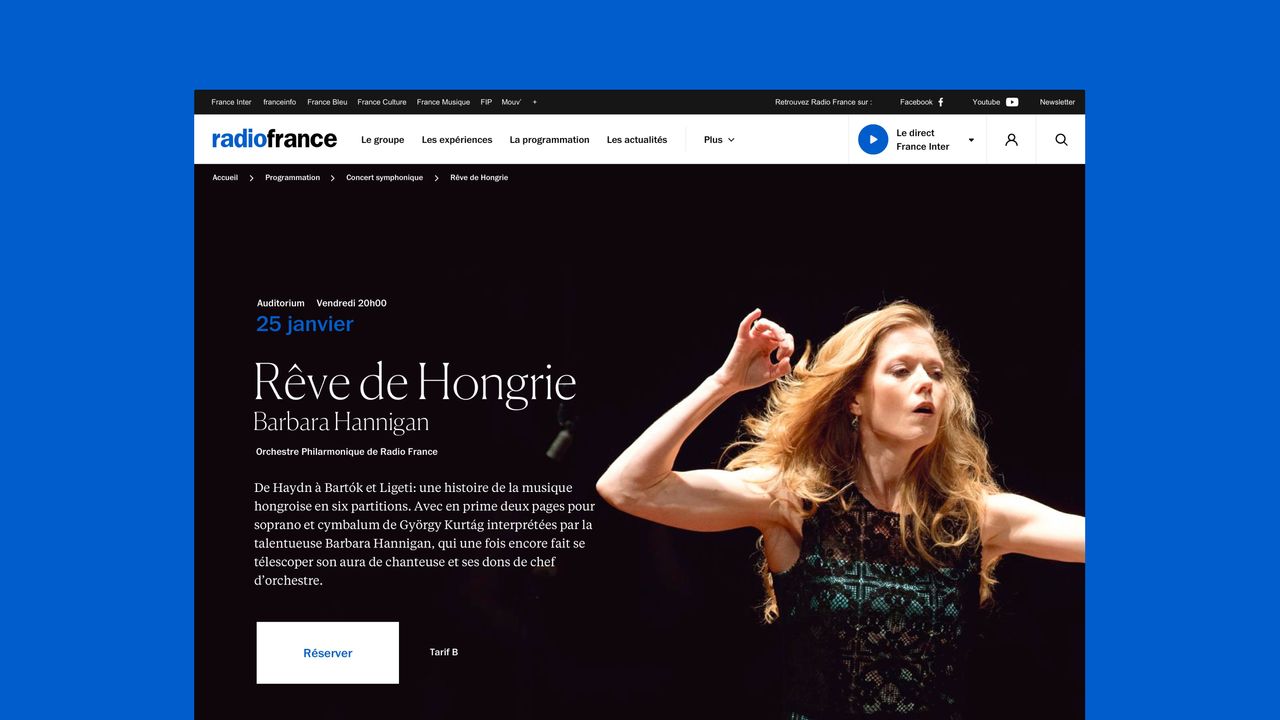
Task: Expand the Plus dropdown menu
Action: pyautogui.click(x=719, y=140)
